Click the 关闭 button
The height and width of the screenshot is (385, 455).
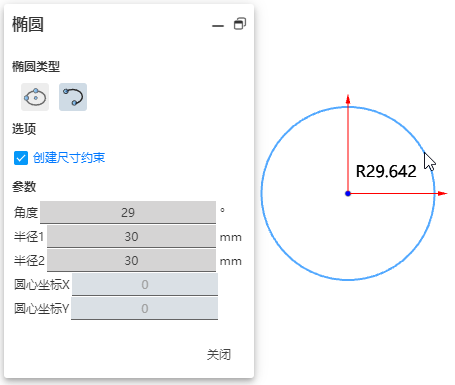pos(219,354)
